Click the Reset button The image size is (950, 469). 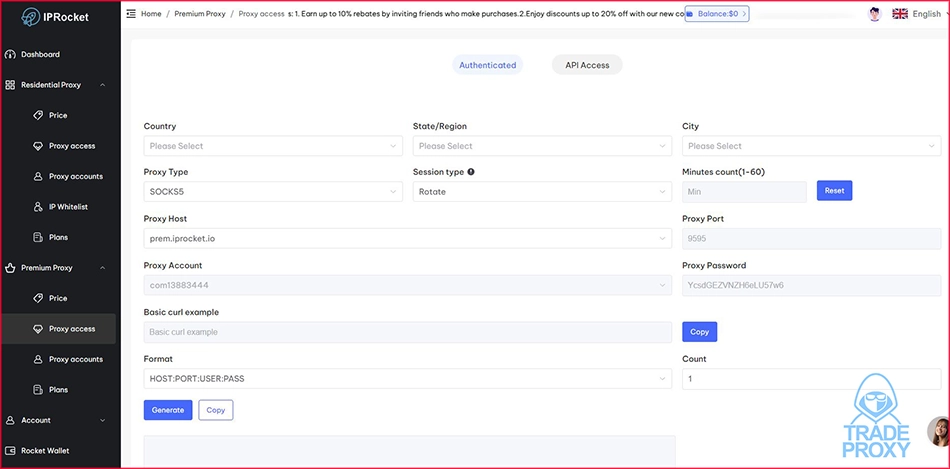834,190
